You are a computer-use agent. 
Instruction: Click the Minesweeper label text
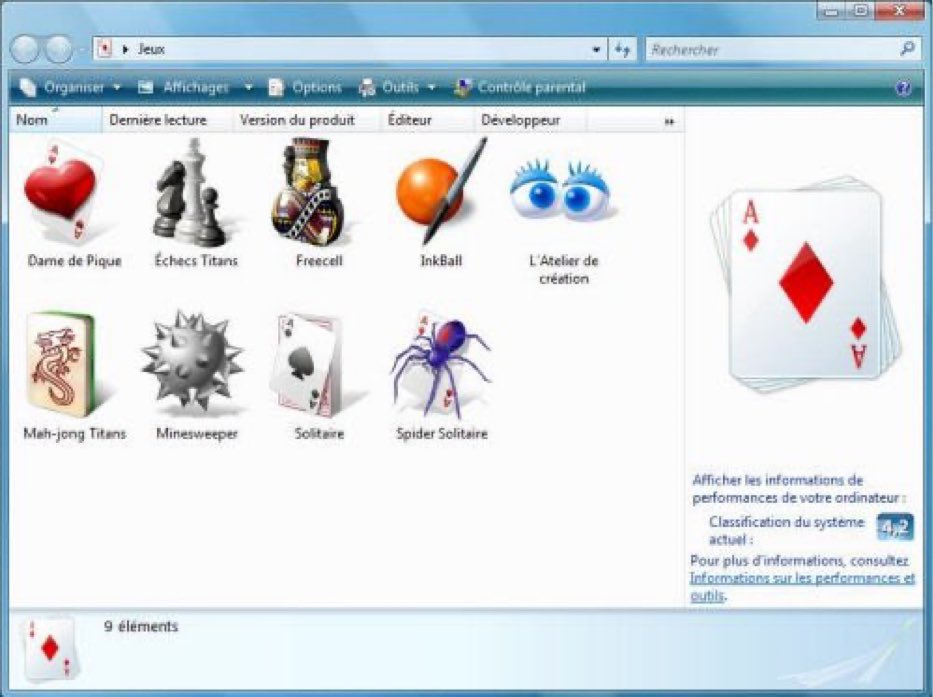196,433
